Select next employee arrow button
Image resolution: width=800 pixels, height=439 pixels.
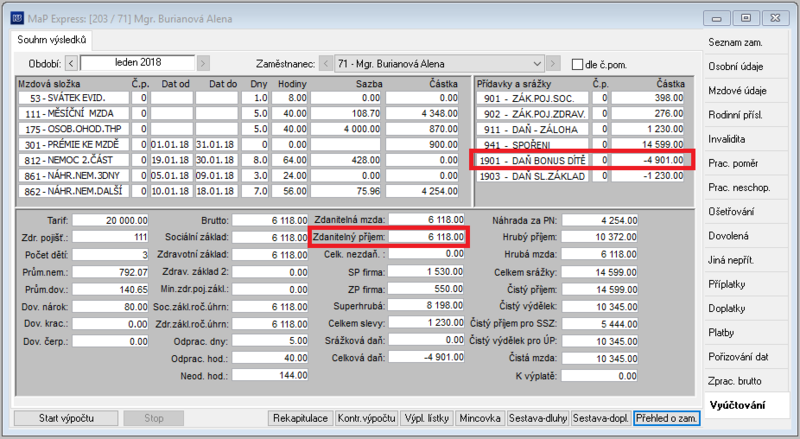coord(552,64)
